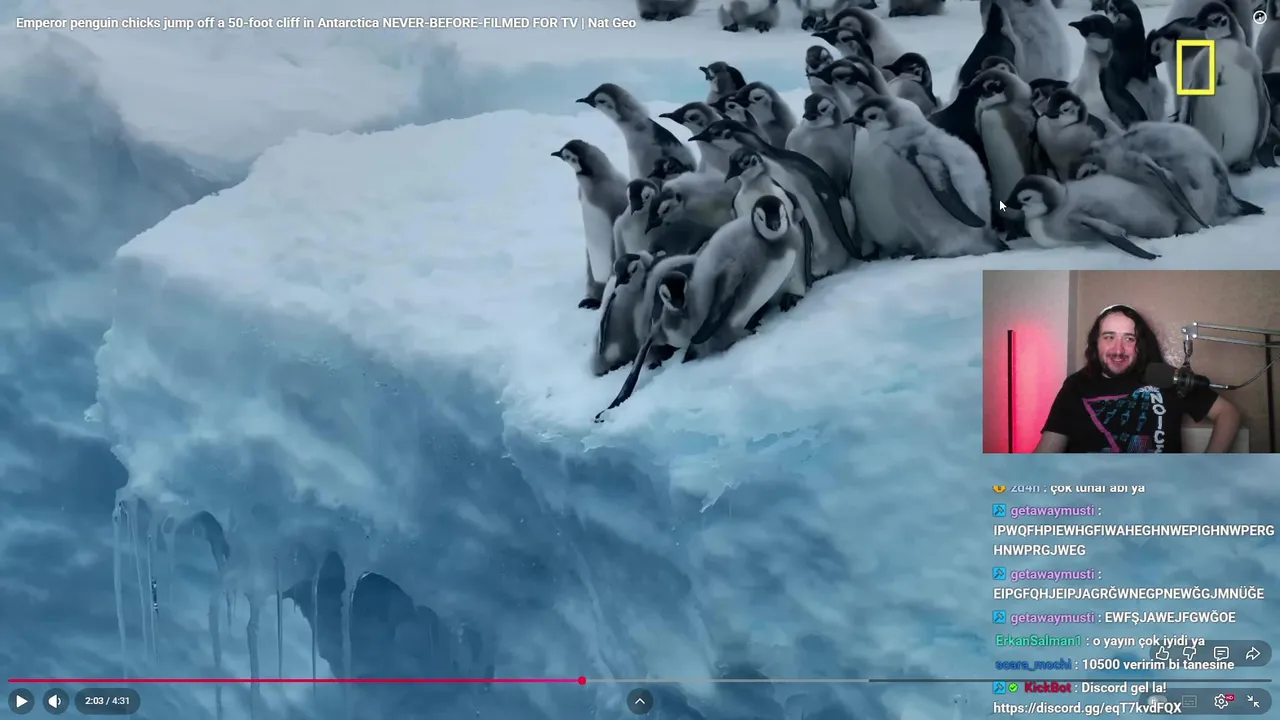Click the message "o yayın çok iyidi ya"
Screen dimensions: 1280x720
pos(1148,641)
